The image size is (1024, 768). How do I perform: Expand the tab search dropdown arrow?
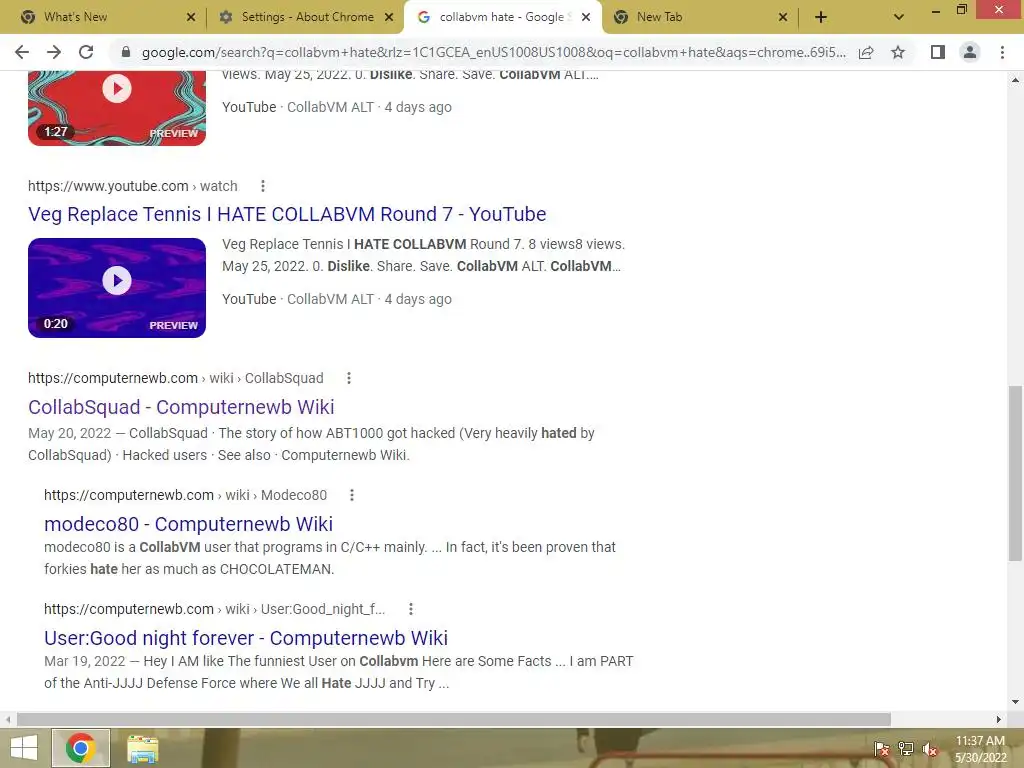point(899,17)
